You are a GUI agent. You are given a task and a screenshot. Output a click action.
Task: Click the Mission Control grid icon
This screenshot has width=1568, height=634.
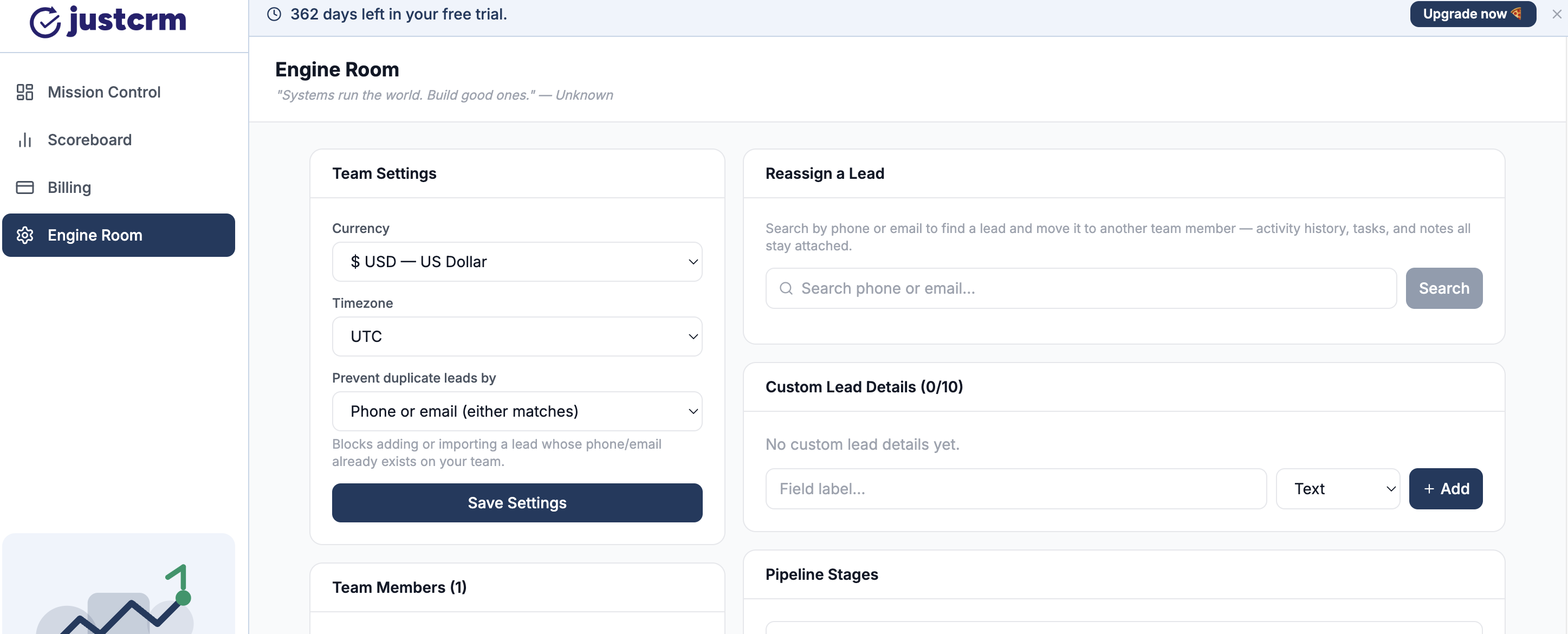25,92
